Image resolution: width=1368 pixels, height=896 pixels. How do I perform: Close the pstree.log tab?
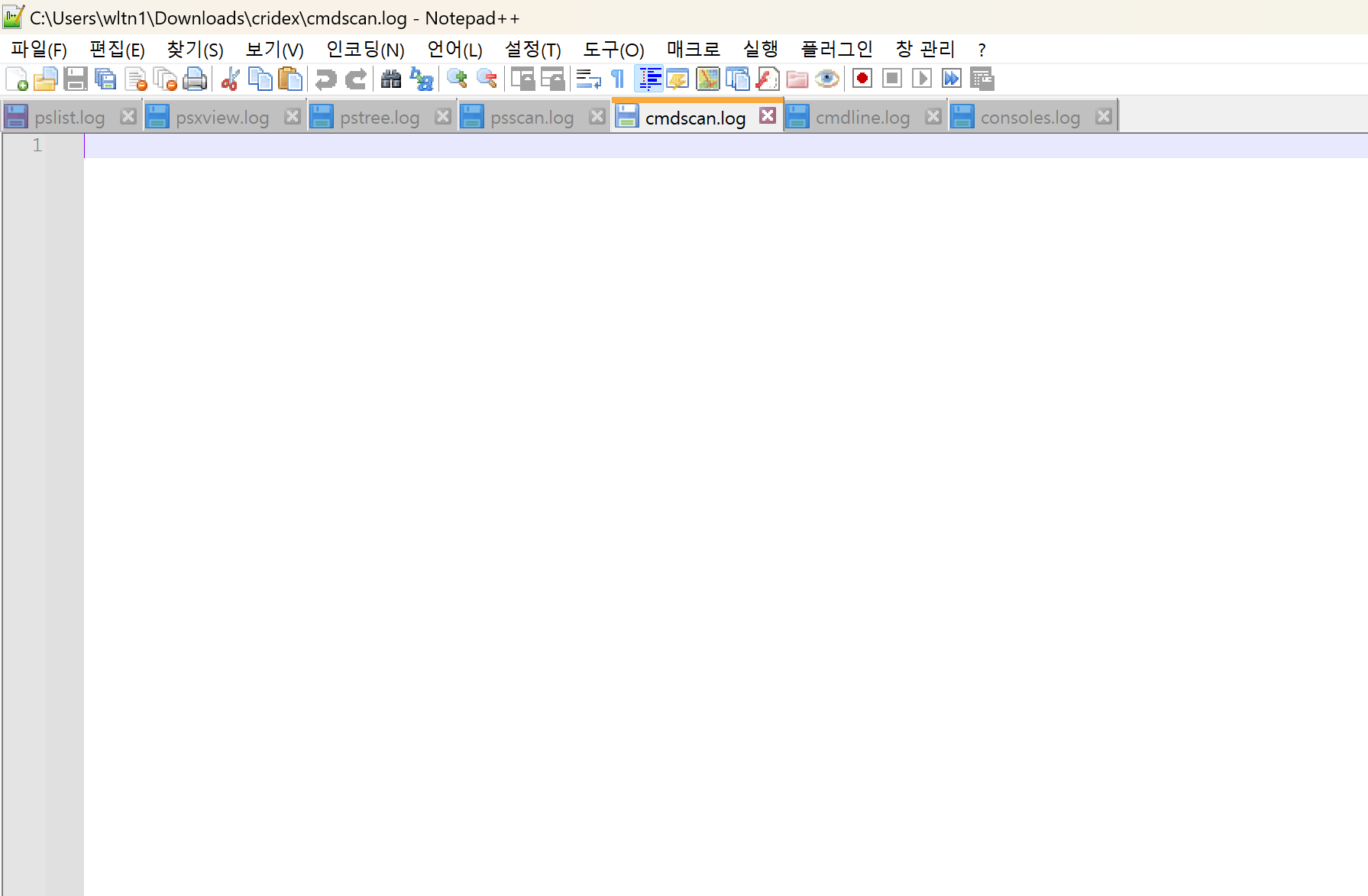coord(443,116)
